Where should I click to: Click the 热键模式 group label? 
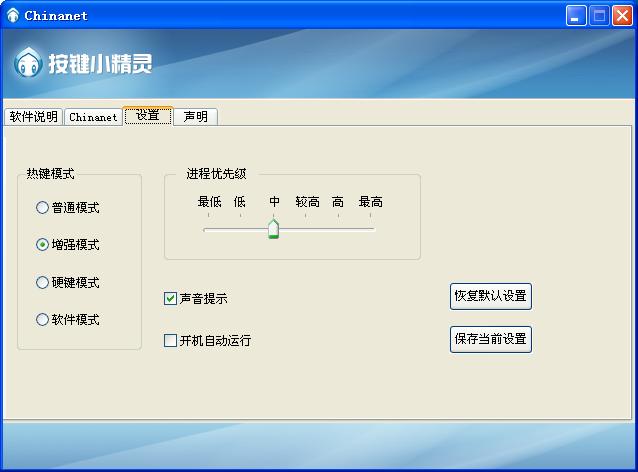point(50,174)
